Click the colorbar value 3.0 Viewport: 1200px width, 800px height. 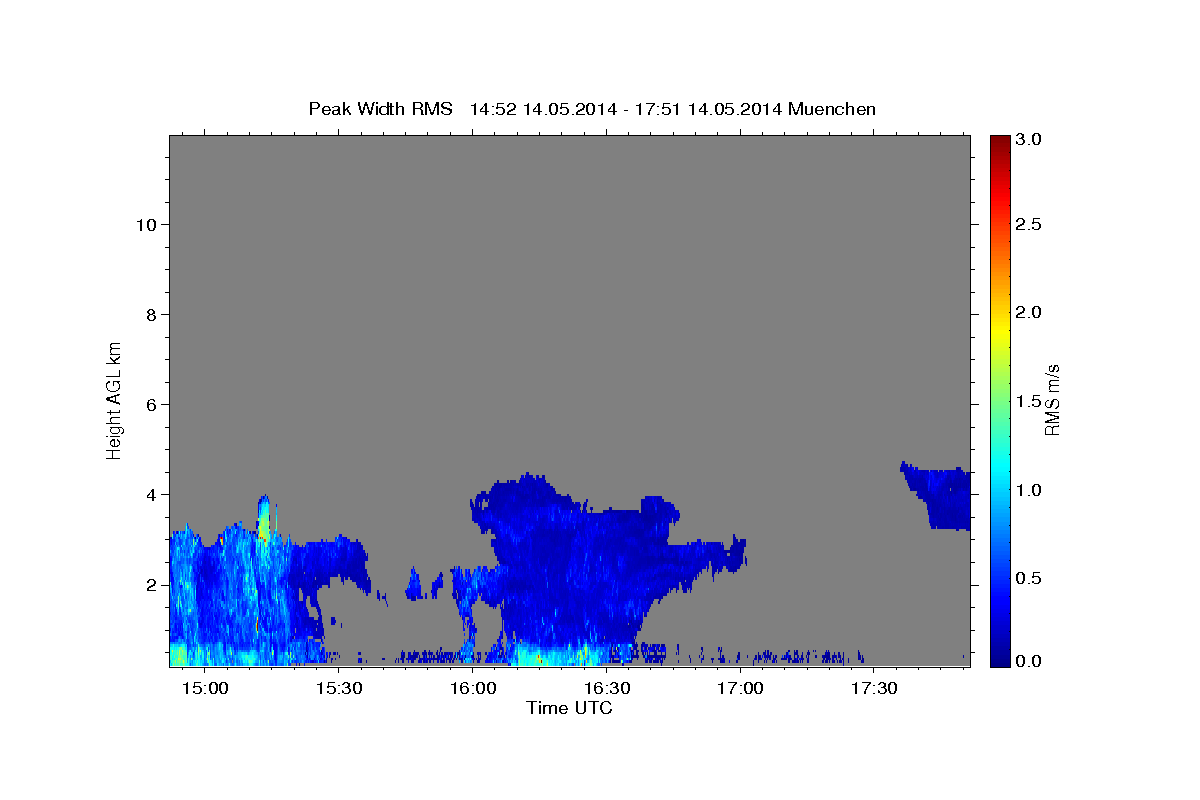1029,139
